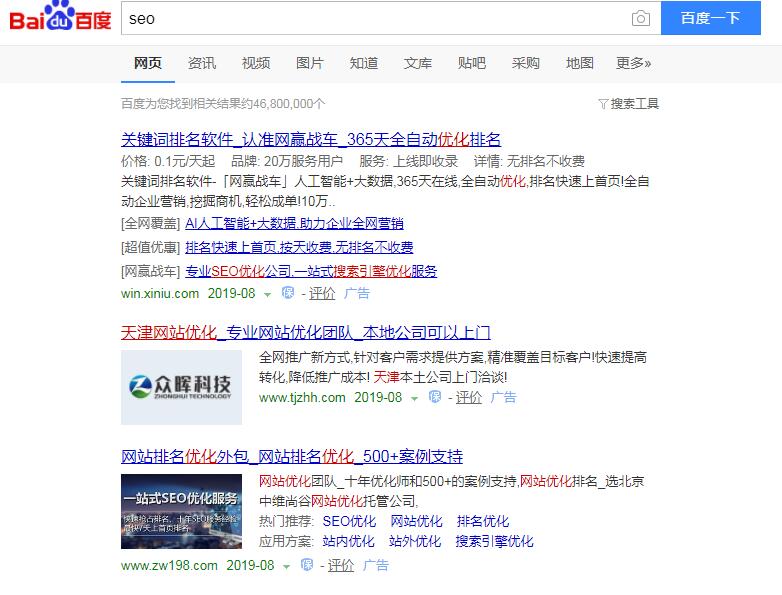Screen dimensions: 782x595
Task: Open the guarantee badge beside win.xiniu.com
Action: pos(288,292)
